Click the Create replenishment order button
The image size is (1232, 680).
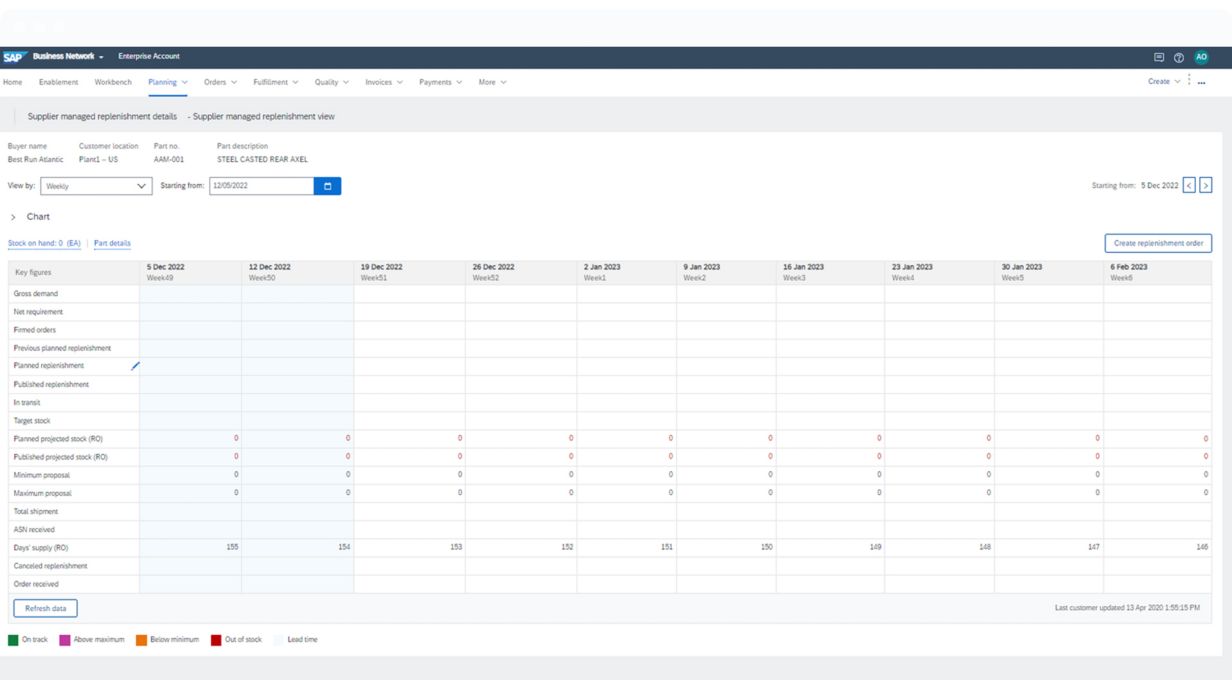pos(1158,243)
